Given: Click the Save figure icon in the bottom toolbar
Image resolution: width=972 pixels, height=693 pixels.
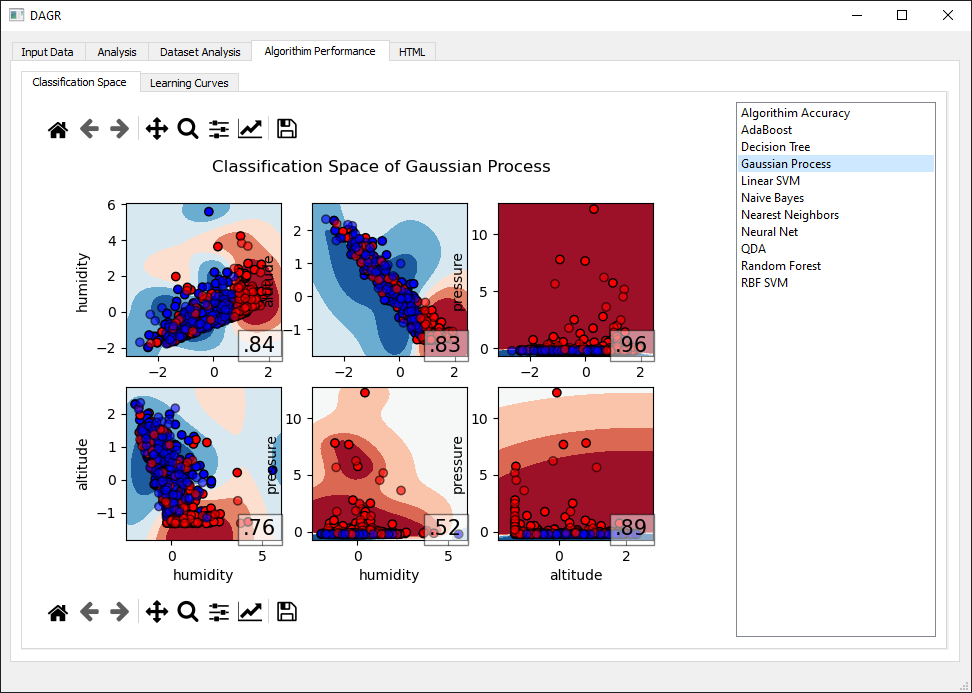Looking at the screenshot, I should (x=286, y=612).
